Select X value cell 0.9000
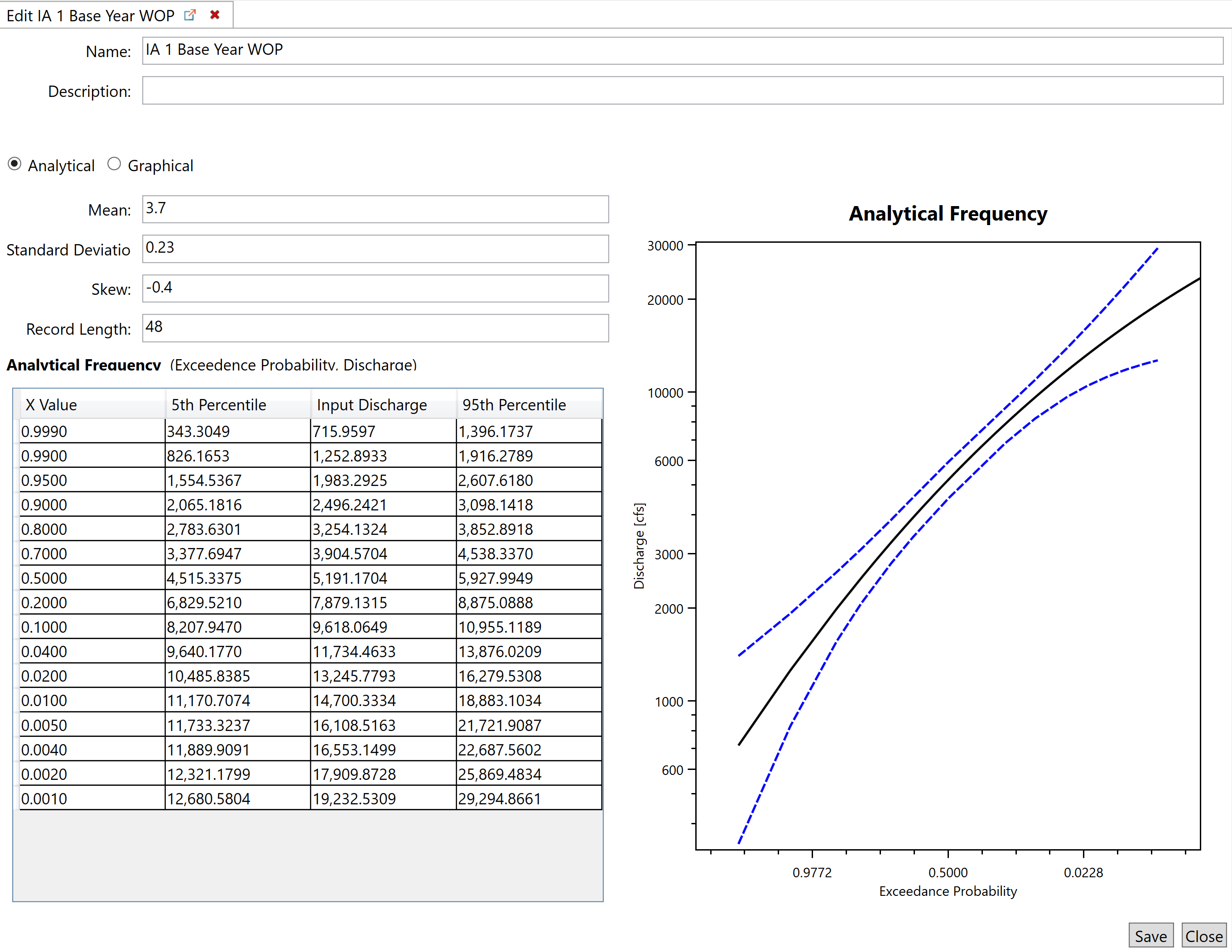The height and width of the screenshot is (952, 1232). click(x=92, y=505)
